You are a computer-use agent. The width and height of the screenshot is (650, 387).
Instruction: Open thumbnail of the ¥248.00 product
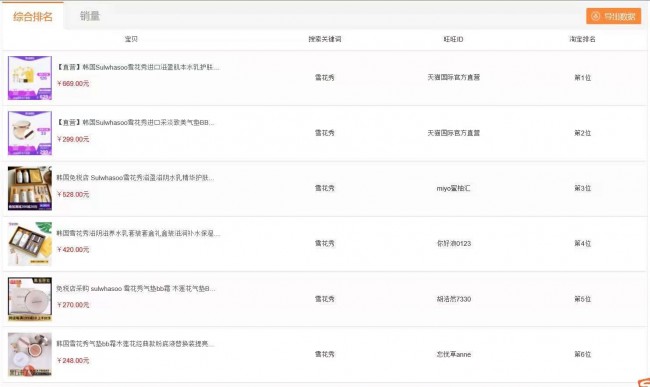coord(30,354)
